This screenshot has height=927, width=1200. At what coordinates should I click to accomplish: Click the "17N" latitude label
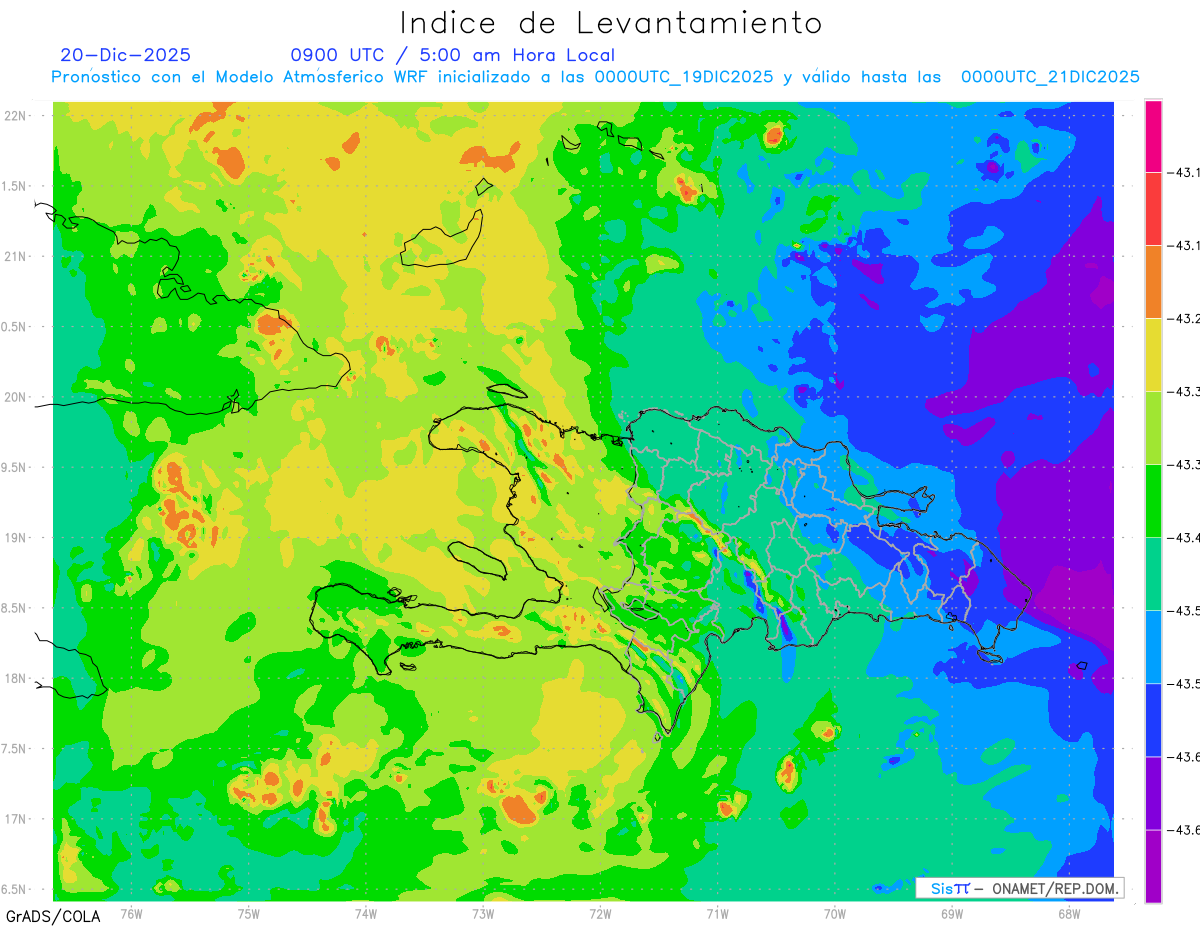tap(16, 819)
